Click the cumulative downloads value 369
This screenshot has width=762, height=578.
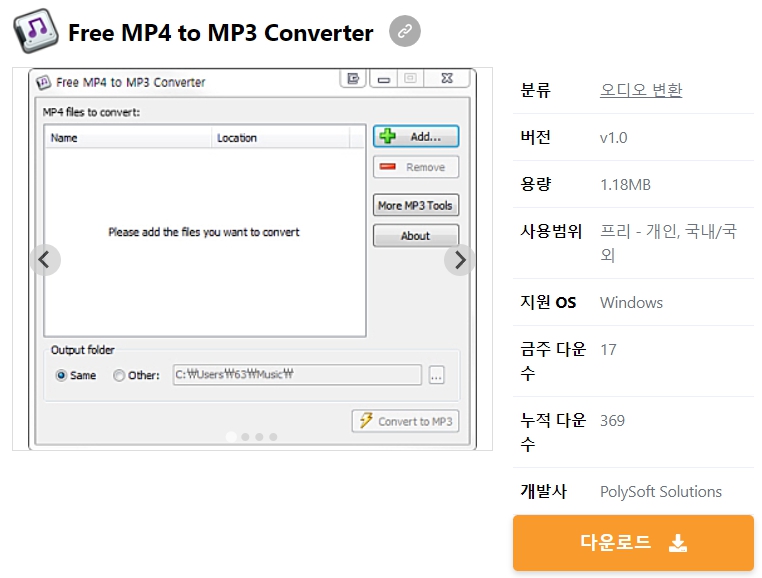coord(612,421)
